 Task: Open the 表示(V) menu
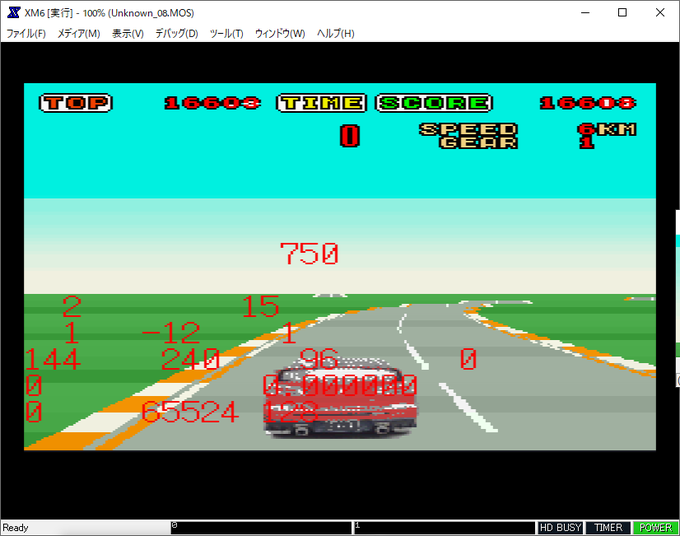(x=128, y=33)
